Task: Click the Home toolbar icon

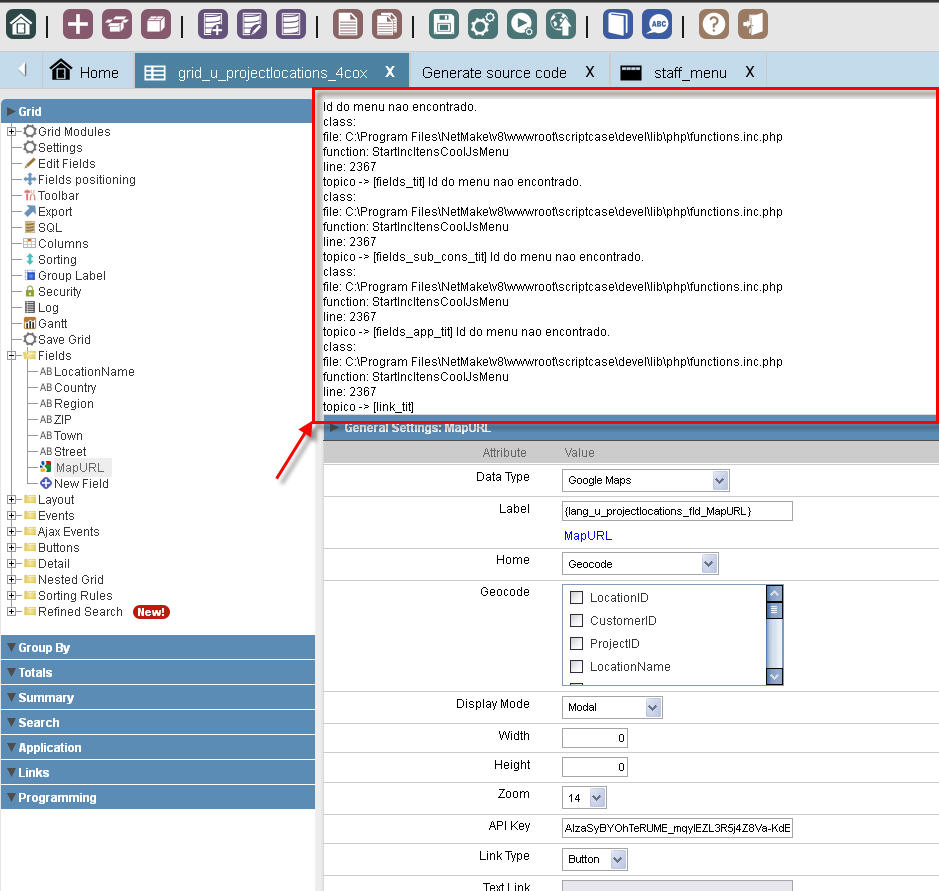Action: (x=21, y=25)
